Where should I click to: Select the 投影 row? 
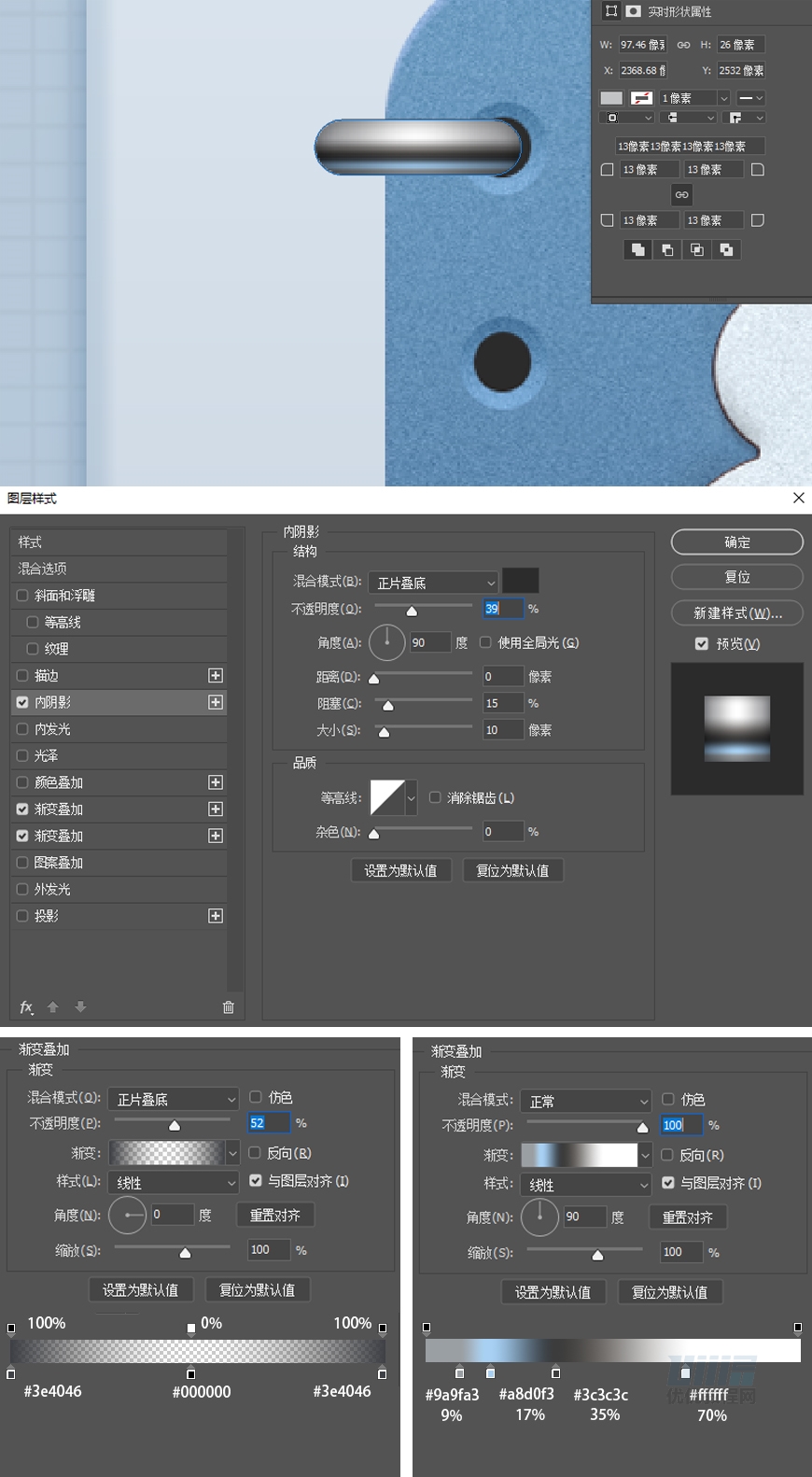(x=119, y=916)
